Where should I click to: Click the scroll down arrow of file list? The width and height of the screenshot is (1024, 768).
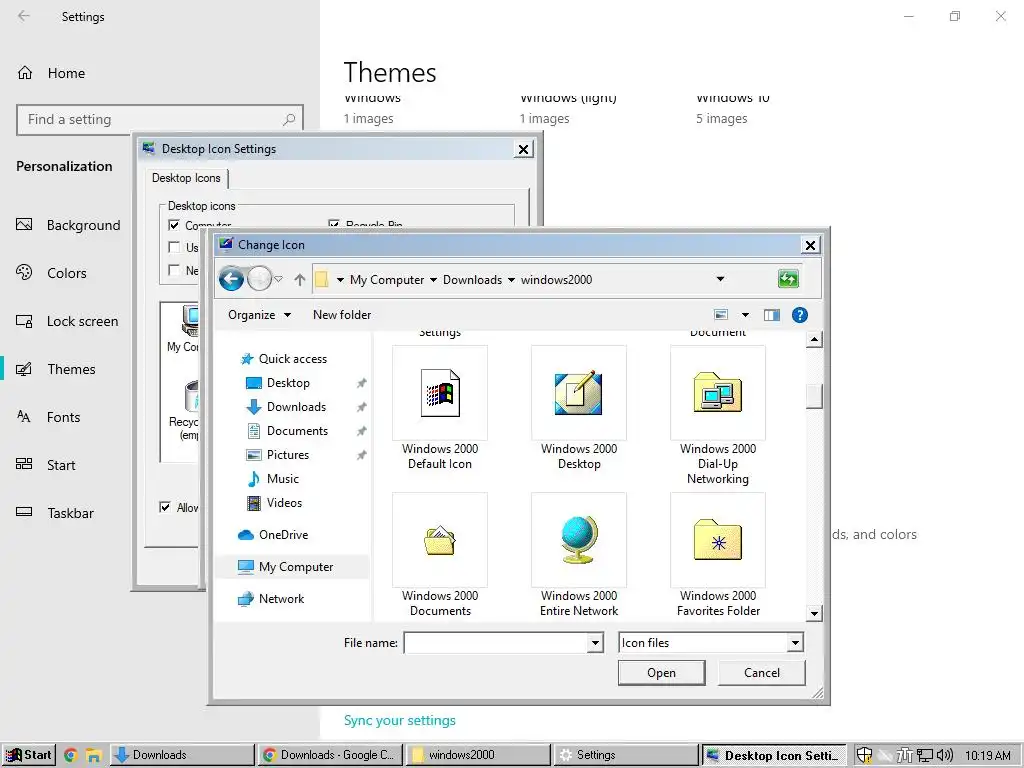coord(814,613)
